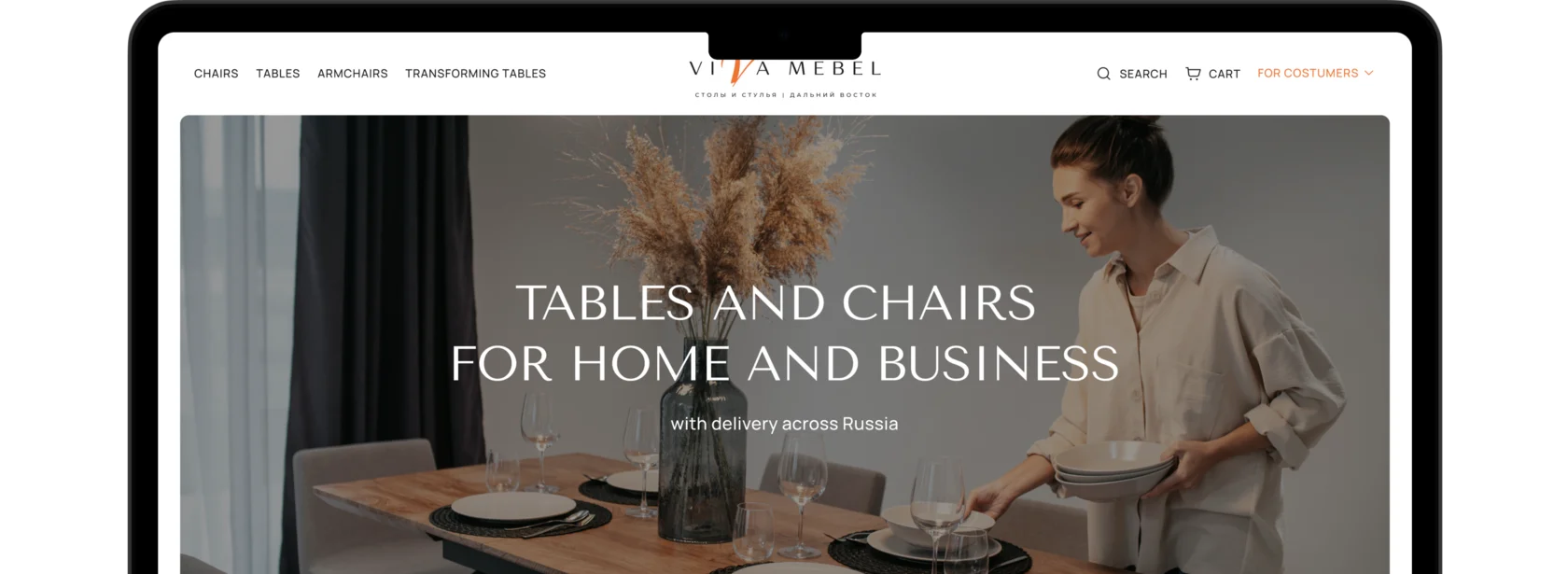This screenshot has width=1568, height=574.
Task: Click the white plate on the wooden table
Action: click(513, 506)
